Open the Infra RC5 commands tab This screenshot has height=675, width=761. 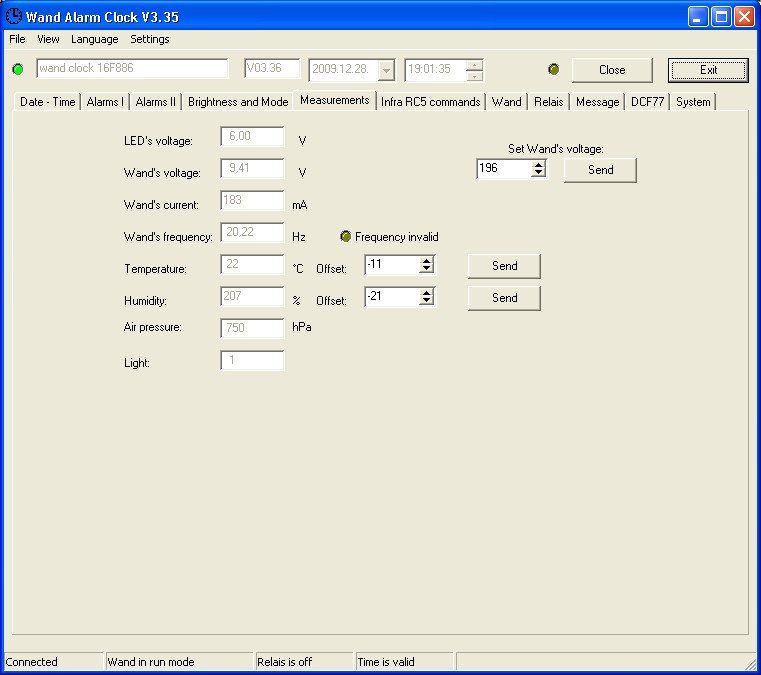(x=430, y=102)
